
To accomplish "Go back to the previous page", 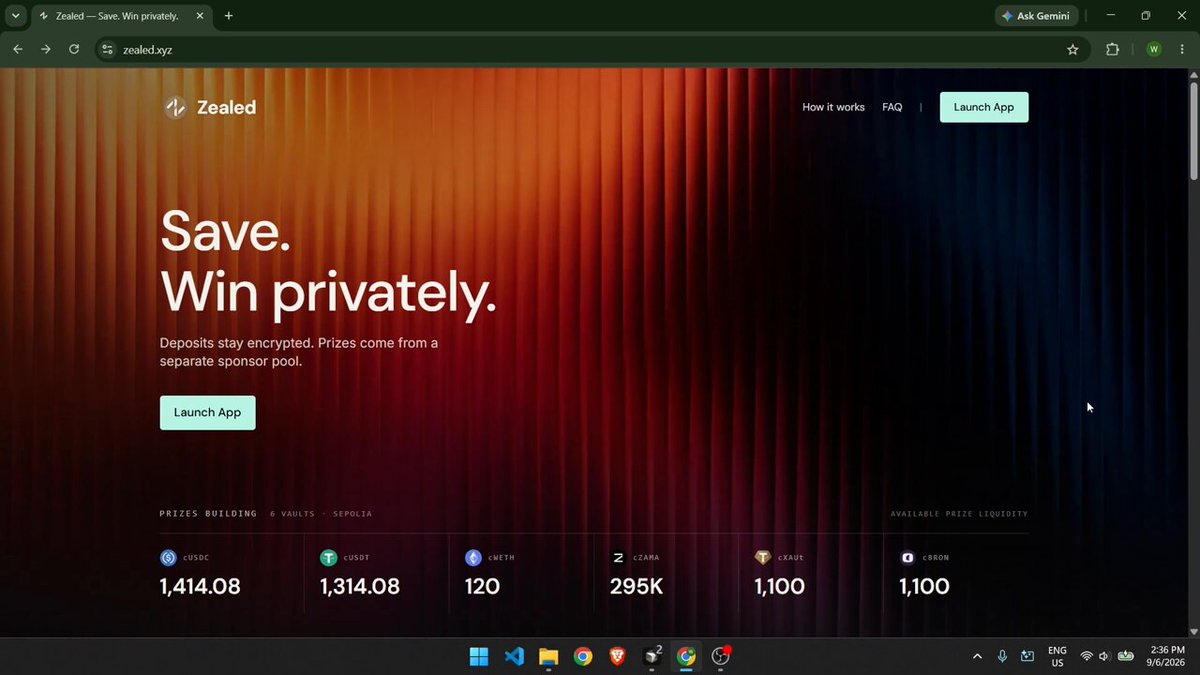I will (18, 49).
